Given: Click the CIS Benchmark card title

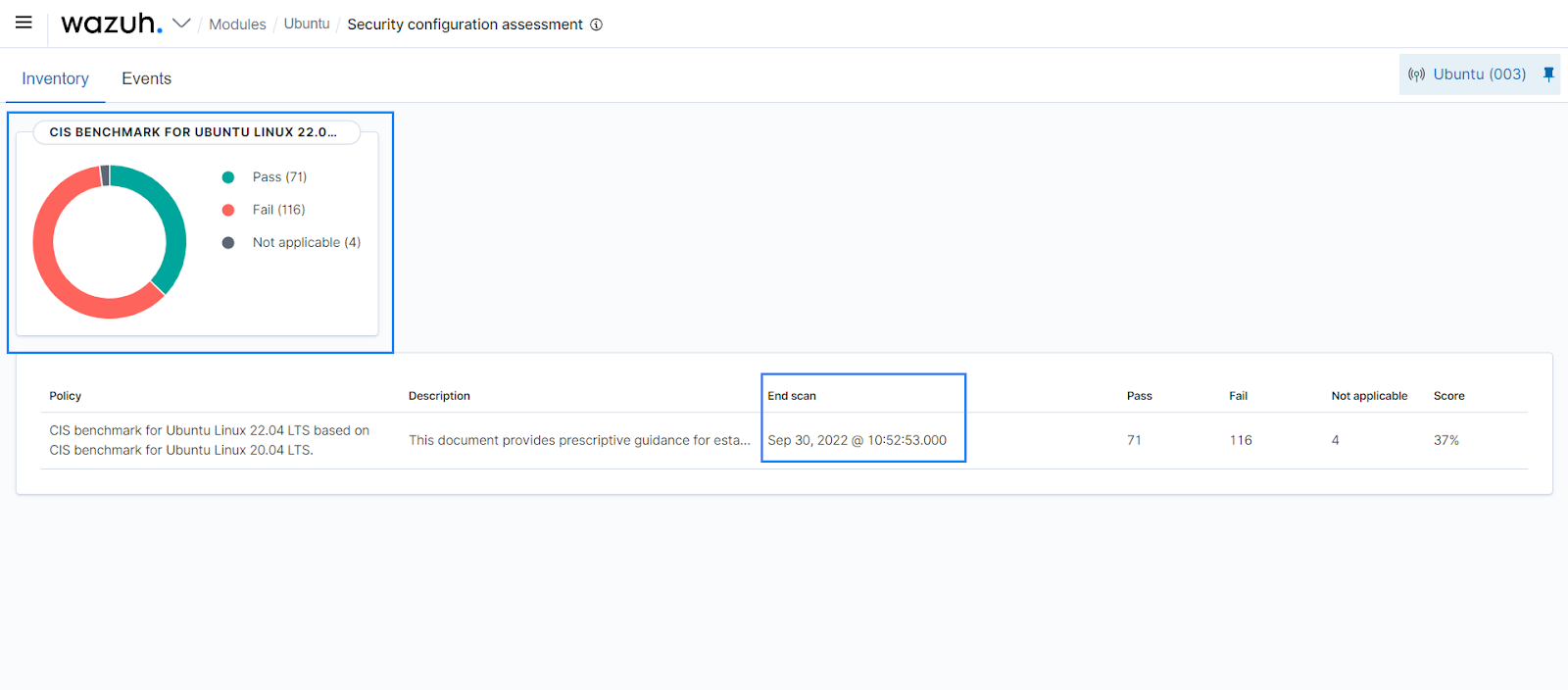Looking at the screenshot, I should 193,132.
